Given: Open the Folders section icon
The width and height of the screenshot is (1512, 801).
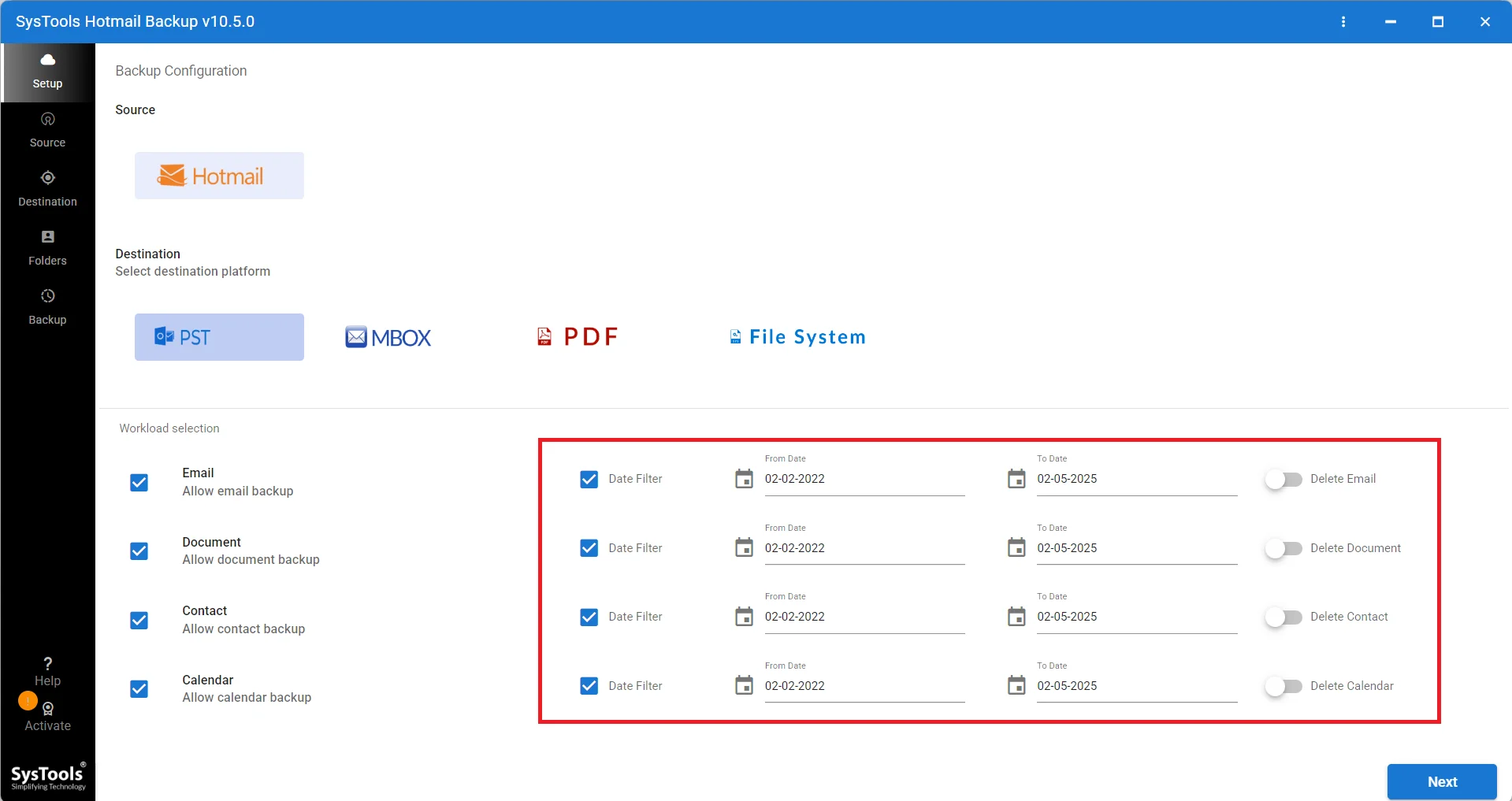Looking at the screenshot, I should tap(47, 237).
